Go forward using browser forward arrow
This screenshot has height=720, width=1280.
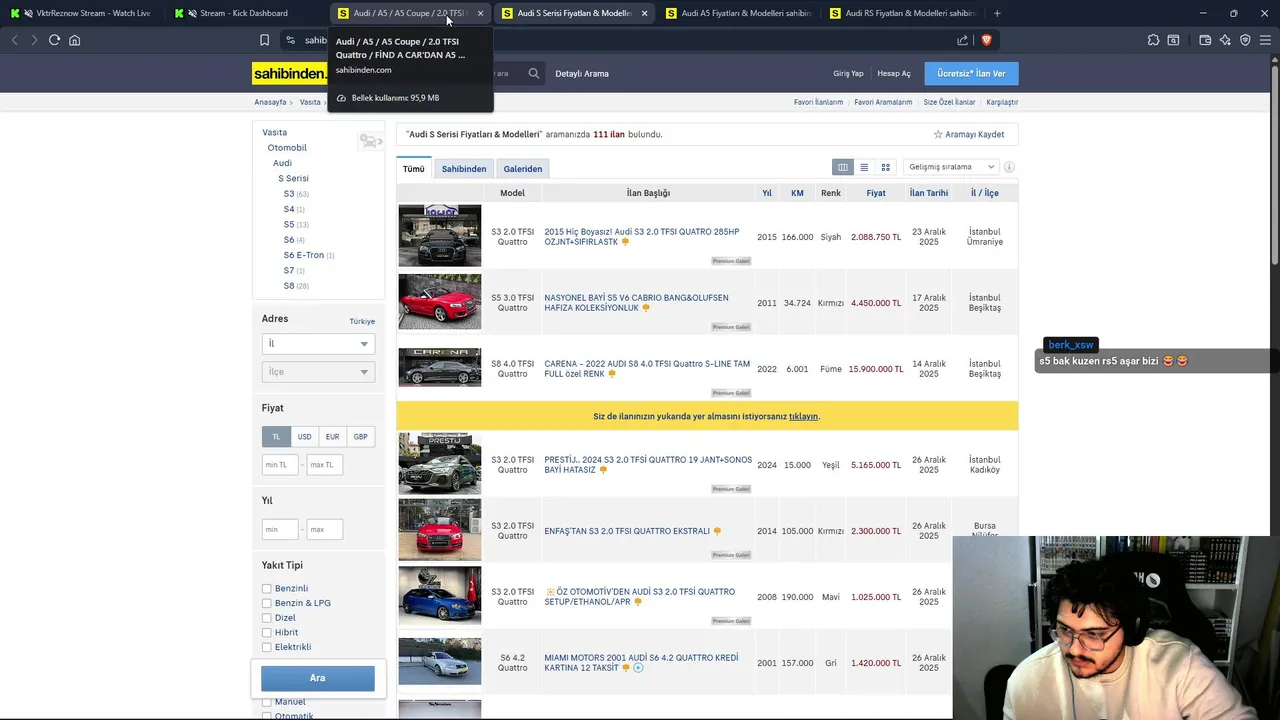click(x=34, y=40)
